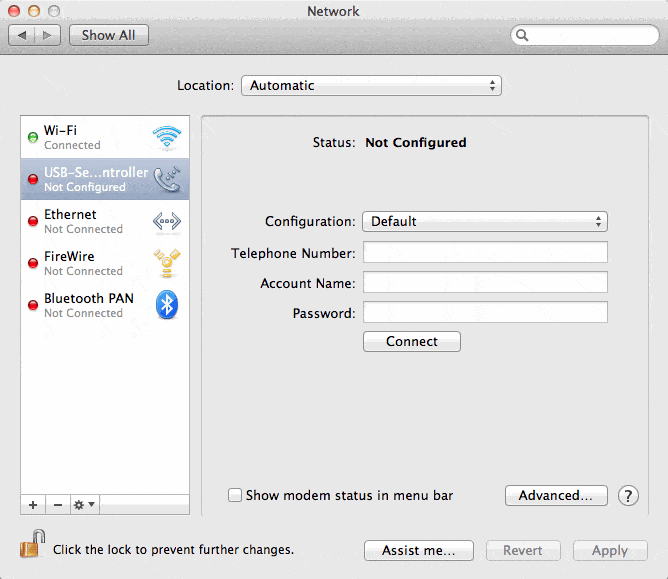Click the Connect button

pos(412,341)
